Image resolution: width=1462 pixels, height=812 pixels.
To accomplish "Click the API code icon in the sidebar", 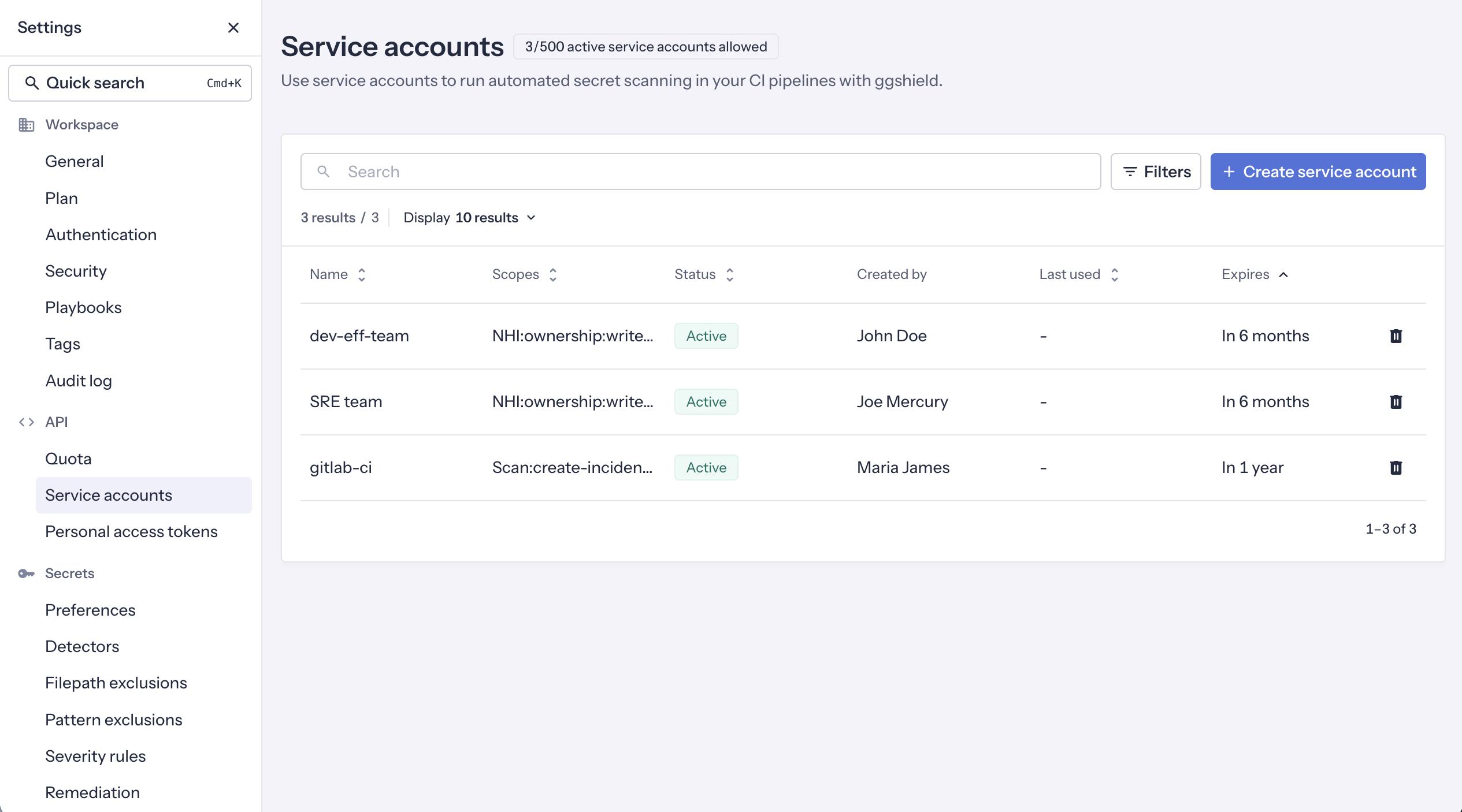I will [x=27, y=422].
